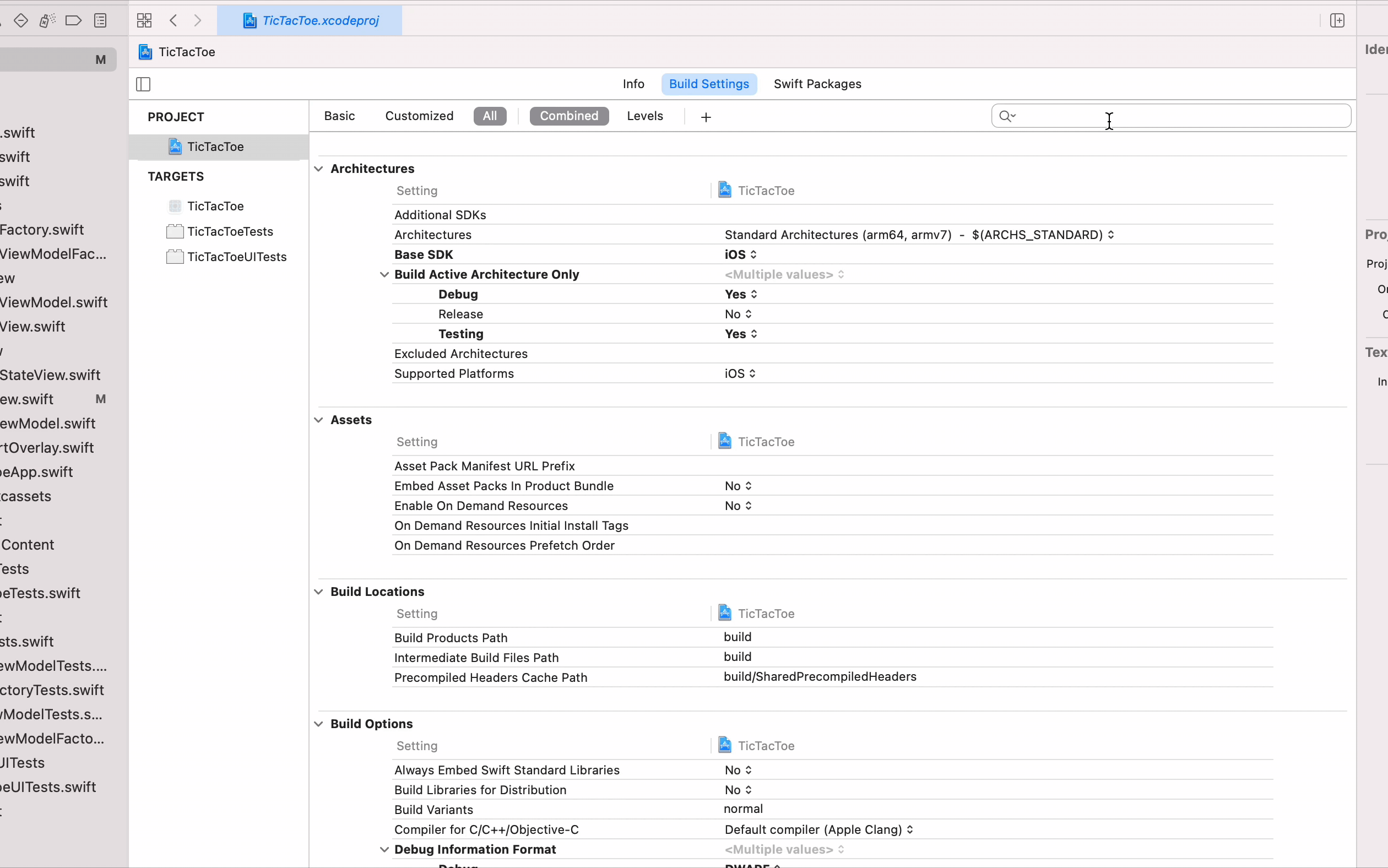Open ctoryTests.swift in the file navigator
This screenshot has width=1388, height=868.
coord(52,690)
